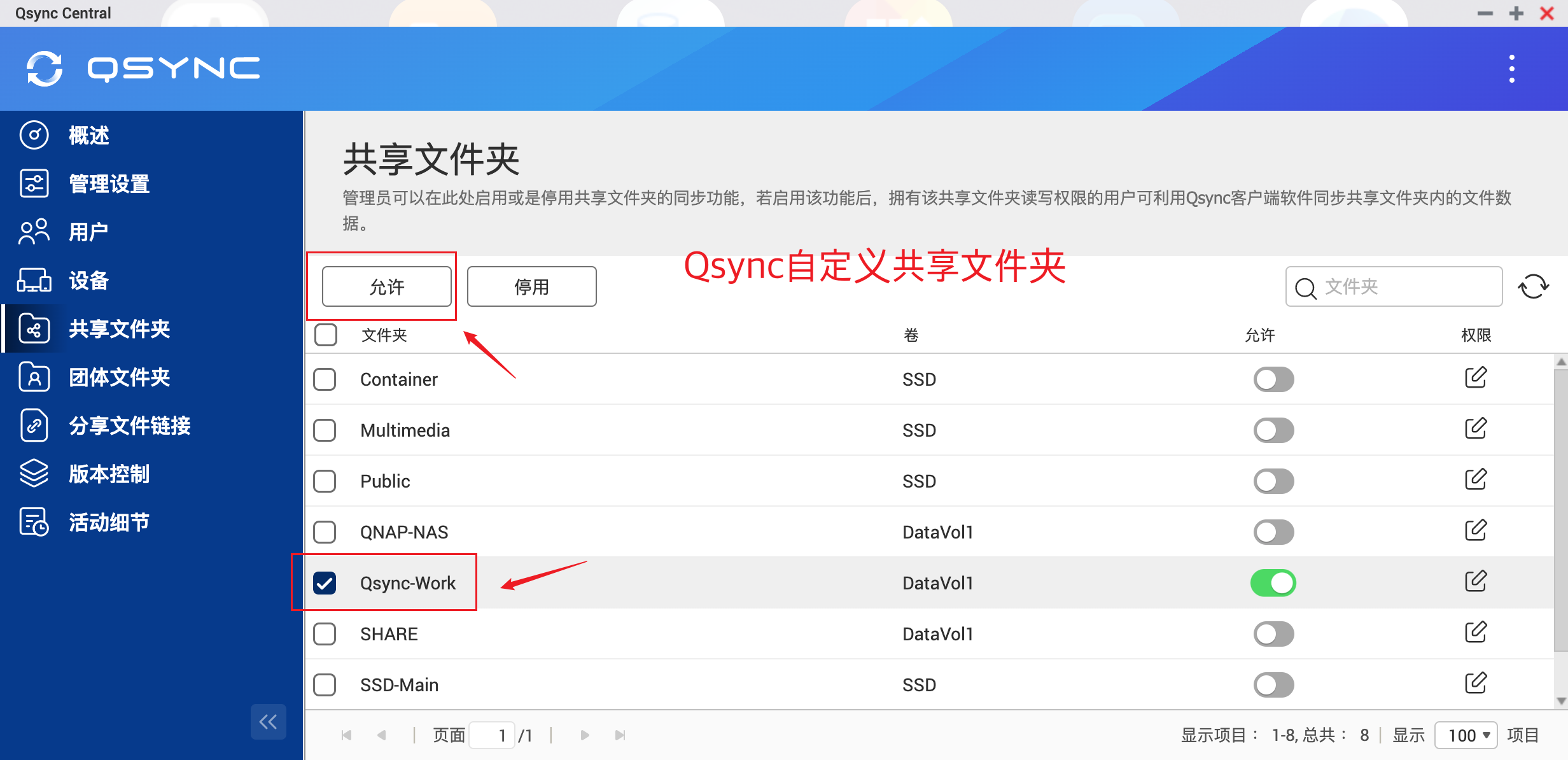Open 管理设置 management settings

click(x=108, y=183)
